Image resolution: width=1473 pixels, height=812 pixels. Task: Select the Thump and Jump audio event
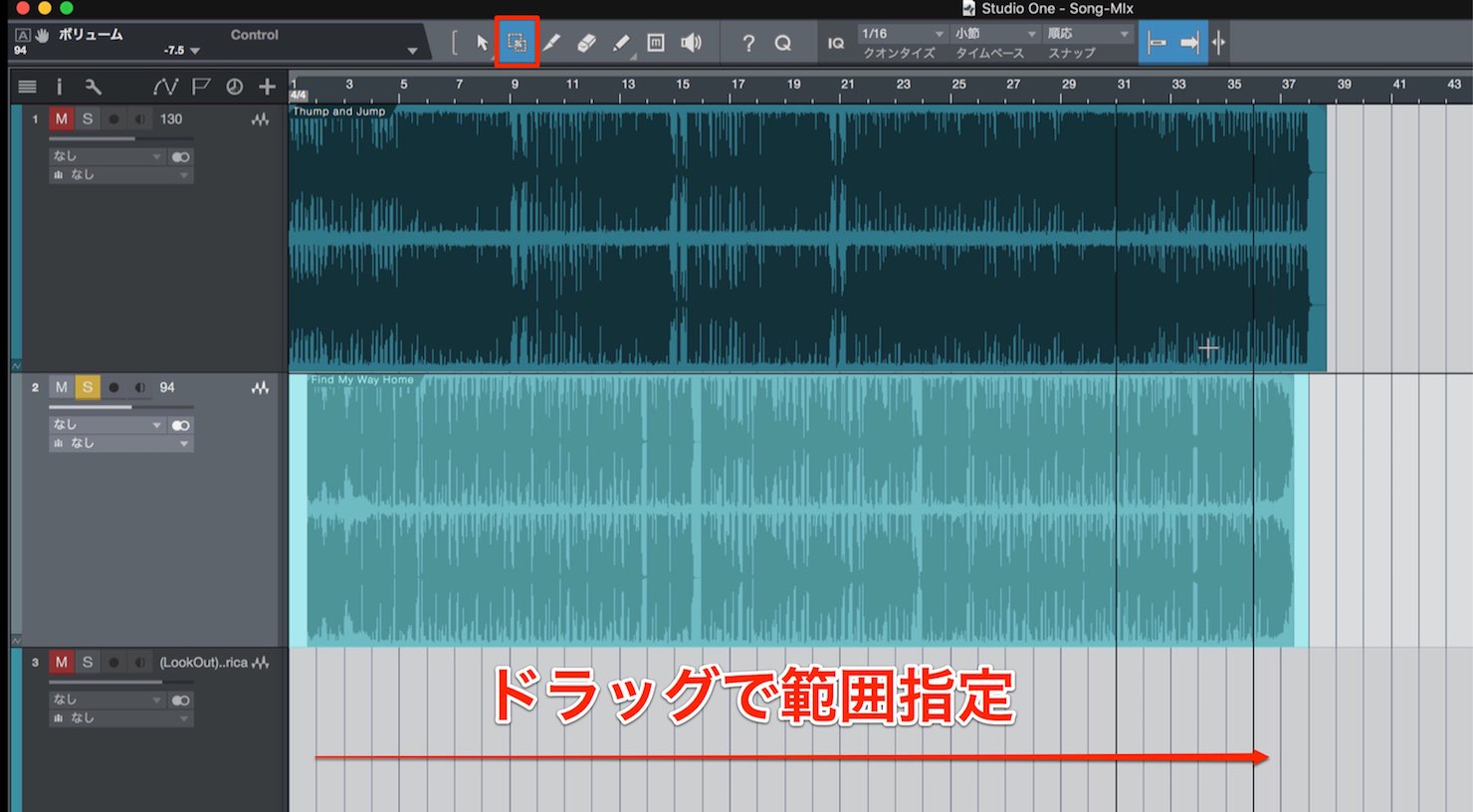[x=807, y=239]
